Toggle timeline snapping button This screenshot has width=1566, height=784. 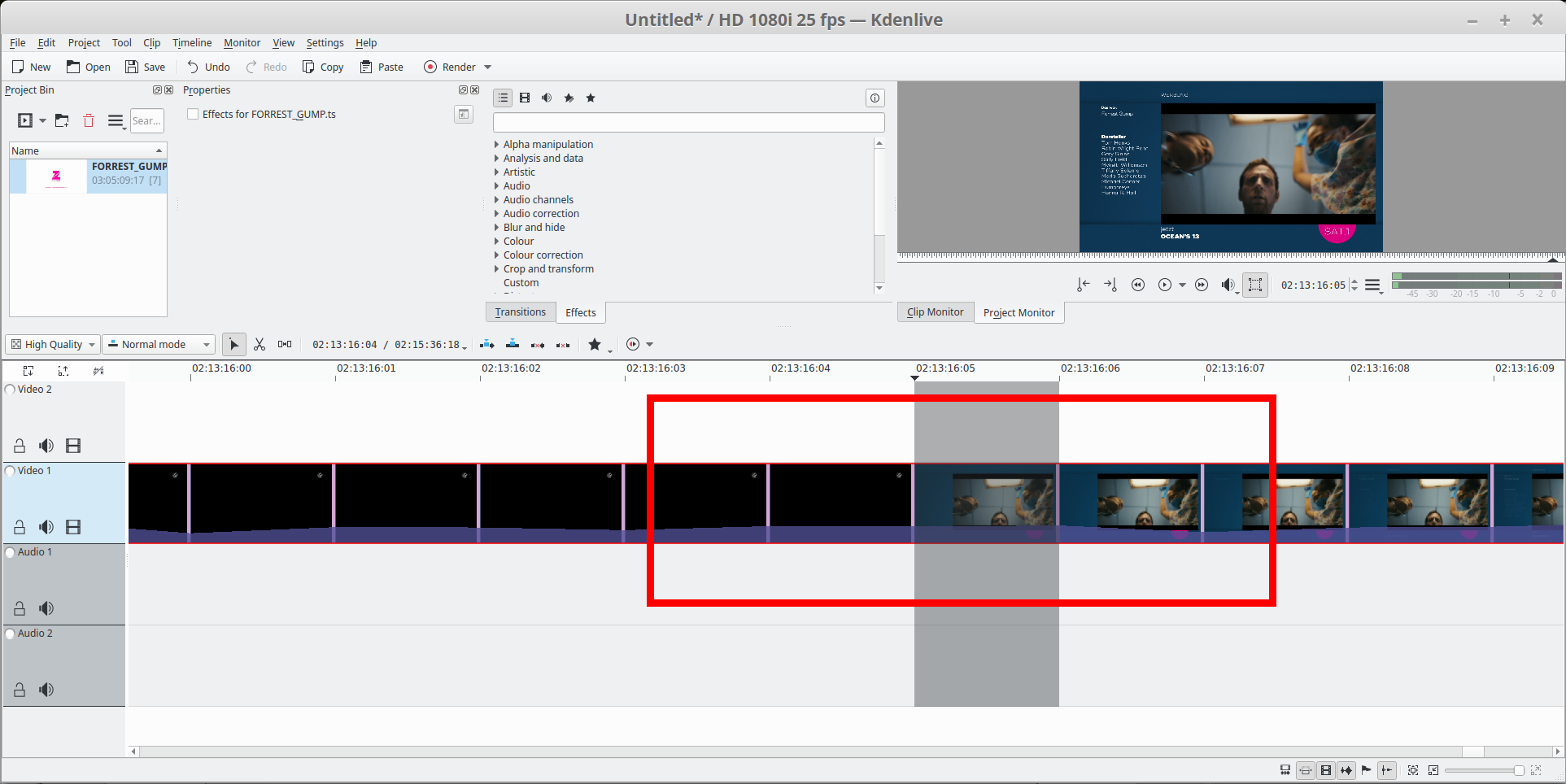click(1387, 770)
